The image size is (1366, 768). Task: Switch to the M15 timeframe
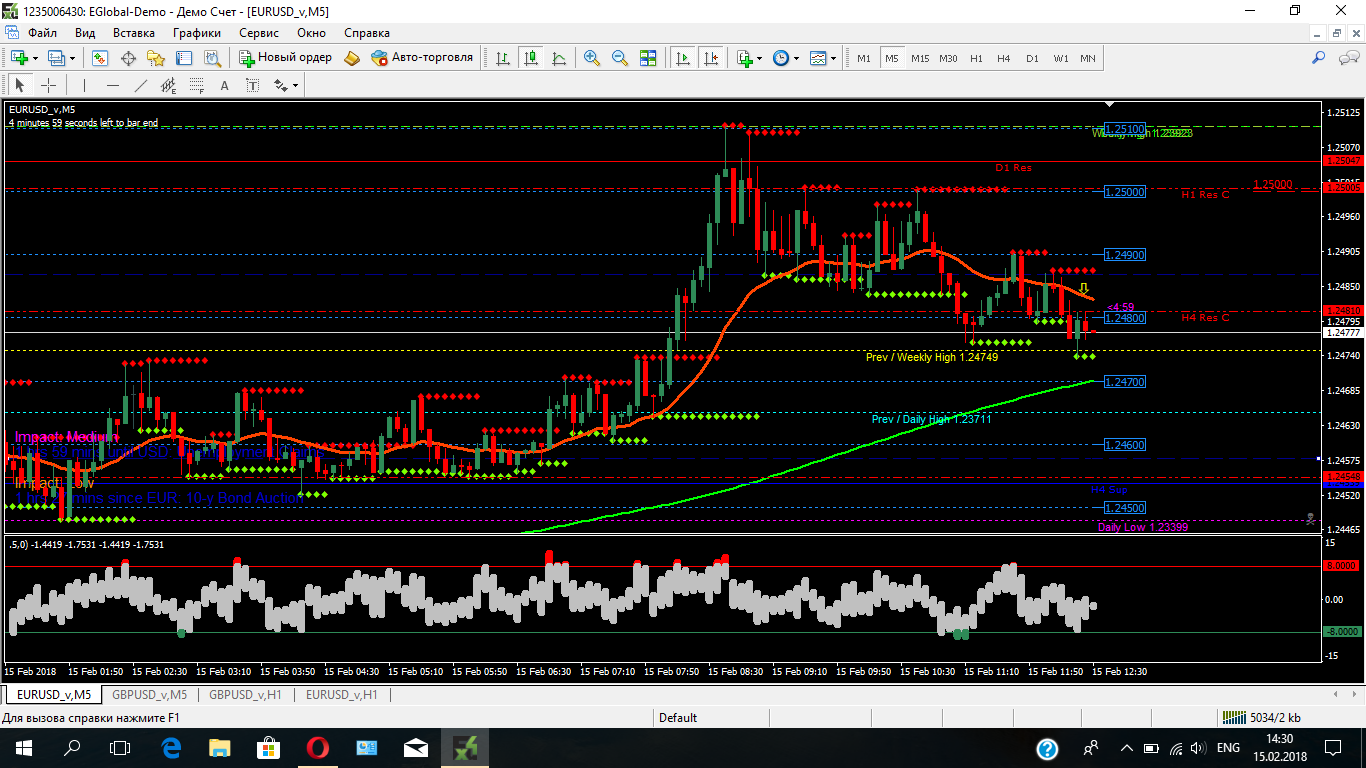(x=920, y=58)
